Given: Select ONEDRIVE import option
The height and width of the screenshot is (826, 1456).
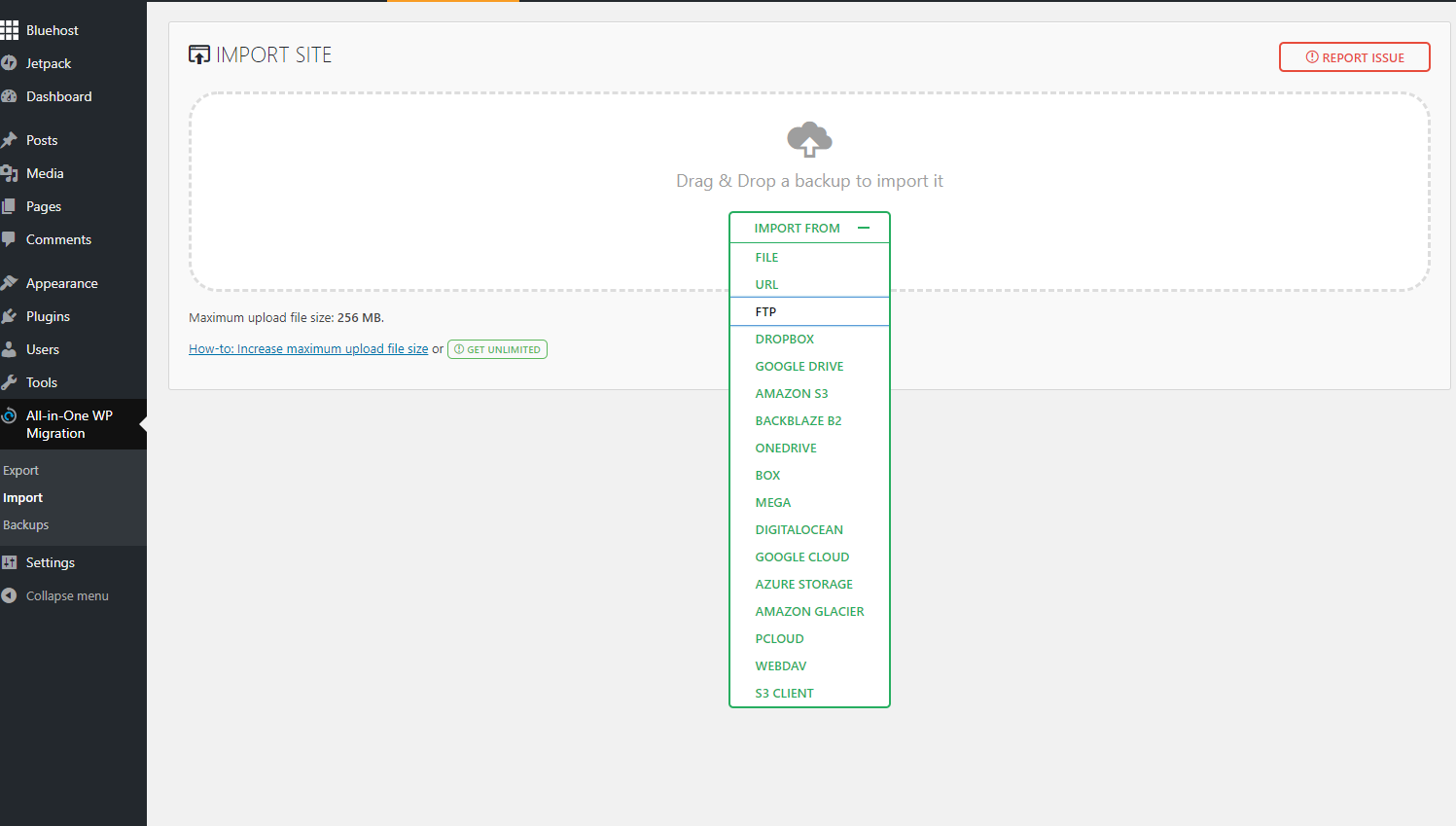Looking at the screenshot, I should pos(809,448).
